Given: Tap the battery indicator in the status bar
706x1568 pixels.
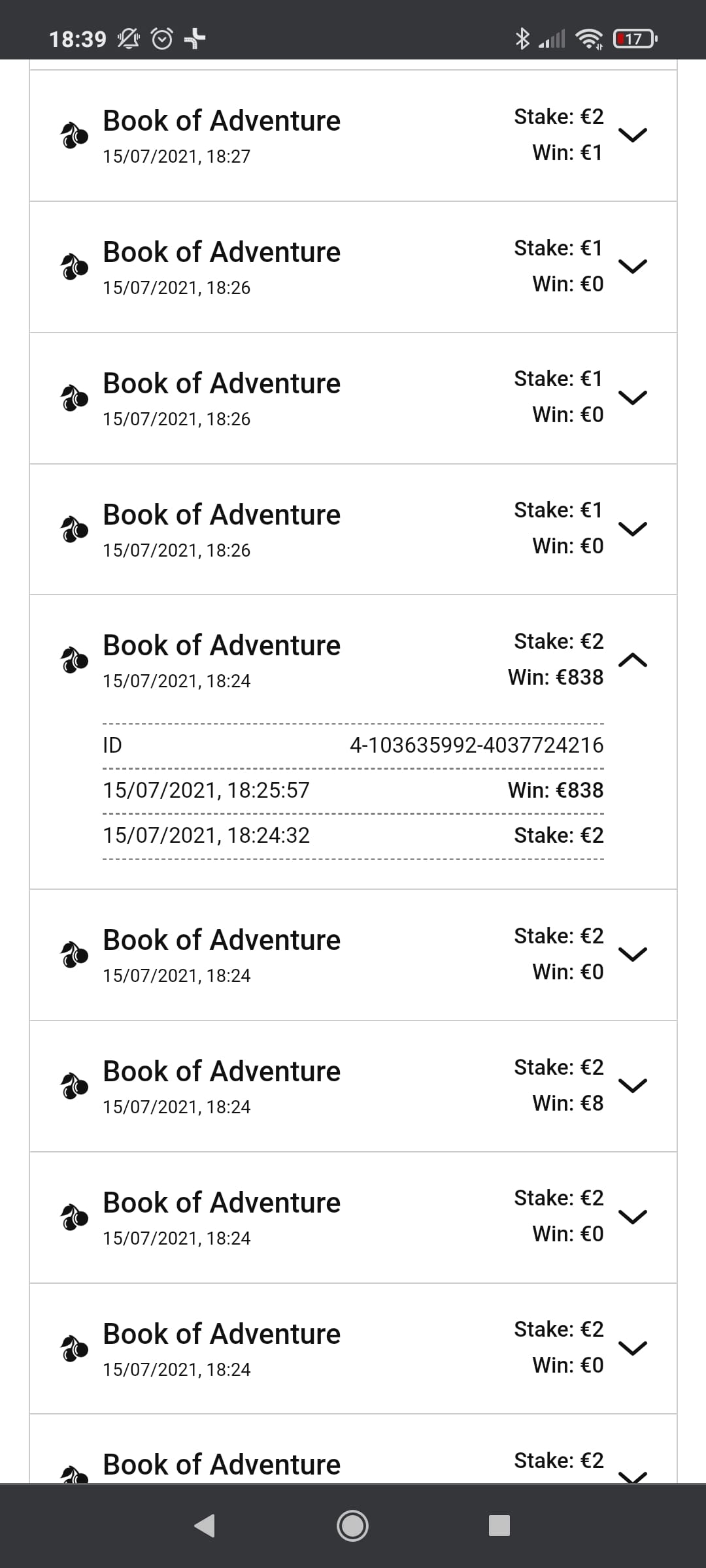Looking at the screenshot, I should [x=635, y=39].
